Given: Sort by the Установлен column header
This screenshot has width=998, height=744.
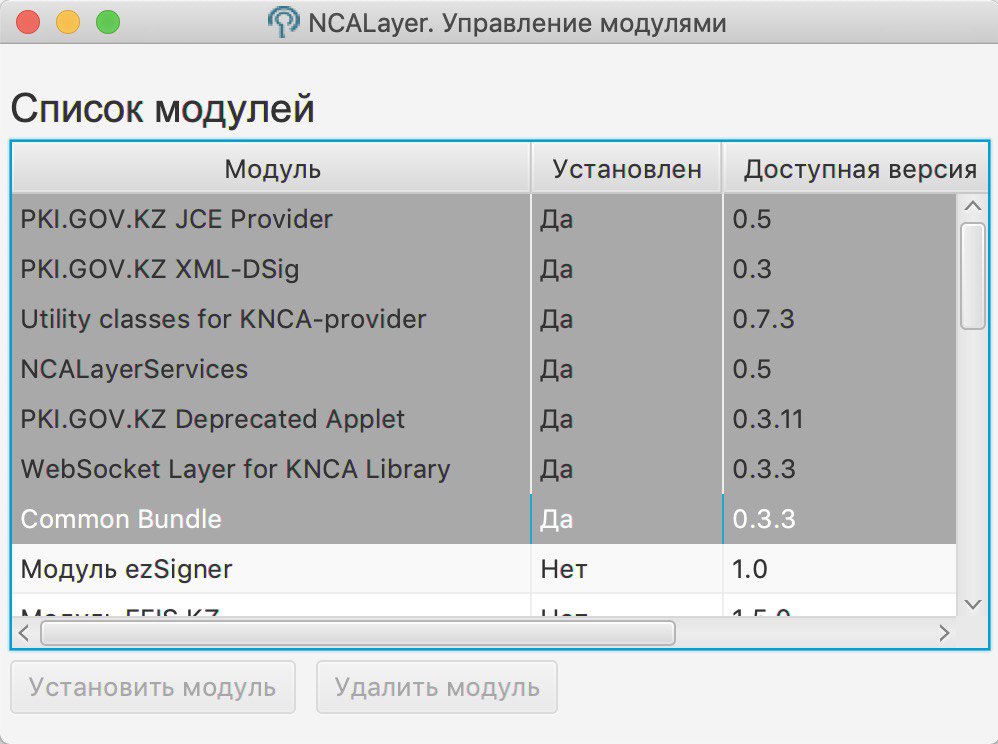Looking at the screenshot, I should 627,169.
